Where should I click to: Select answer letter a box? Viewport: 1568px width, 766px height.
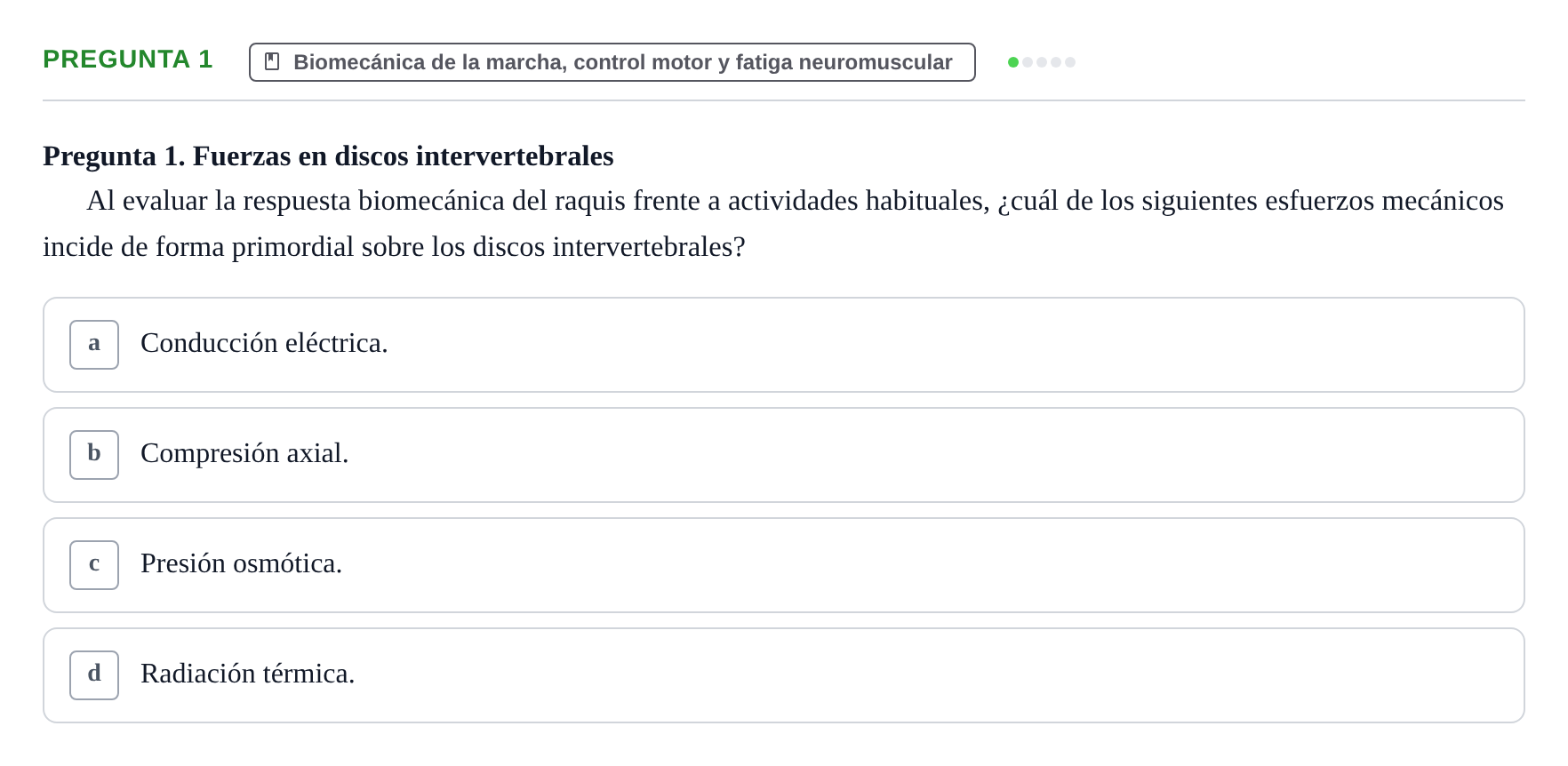click(94, 345)
